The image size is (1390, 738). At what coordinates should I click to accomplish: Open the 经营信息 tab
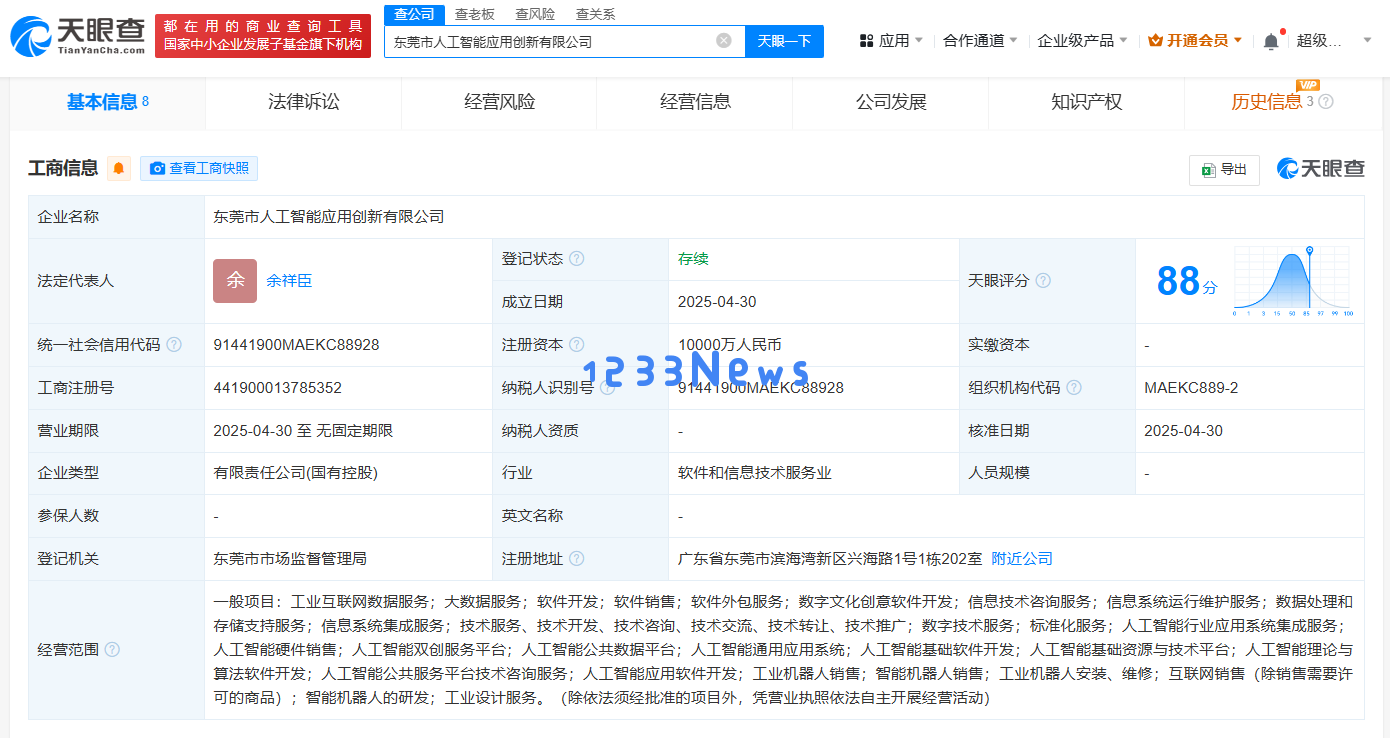[x=695, y=102]
